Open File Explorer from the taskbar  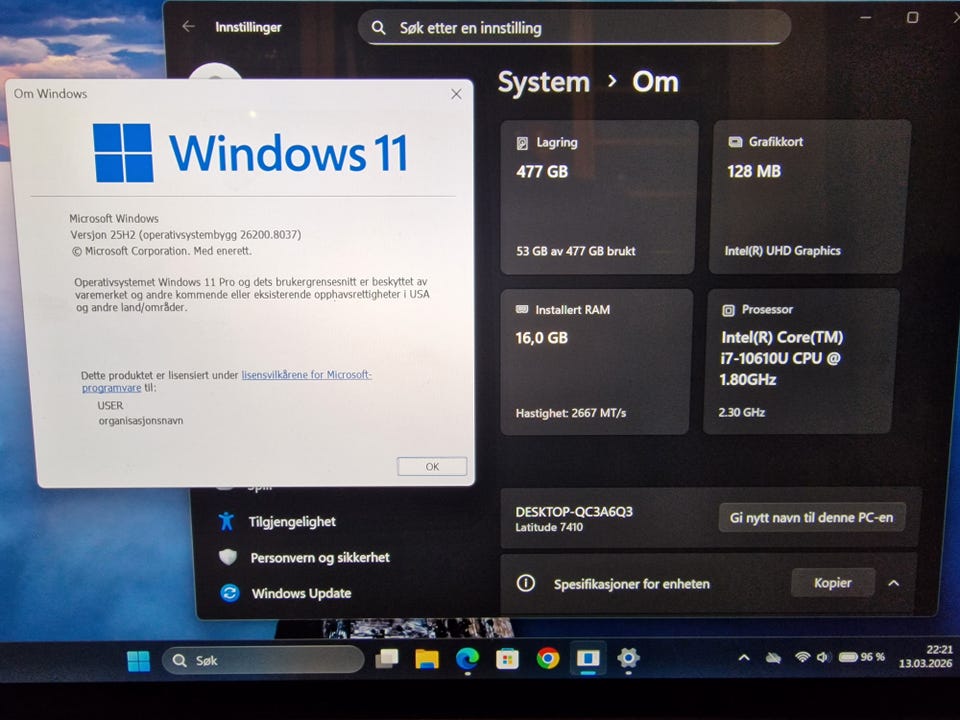[427, 659]
